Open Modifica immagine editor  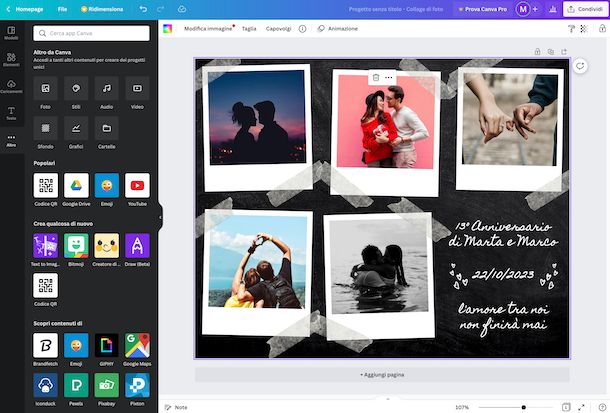click(208, 29)
